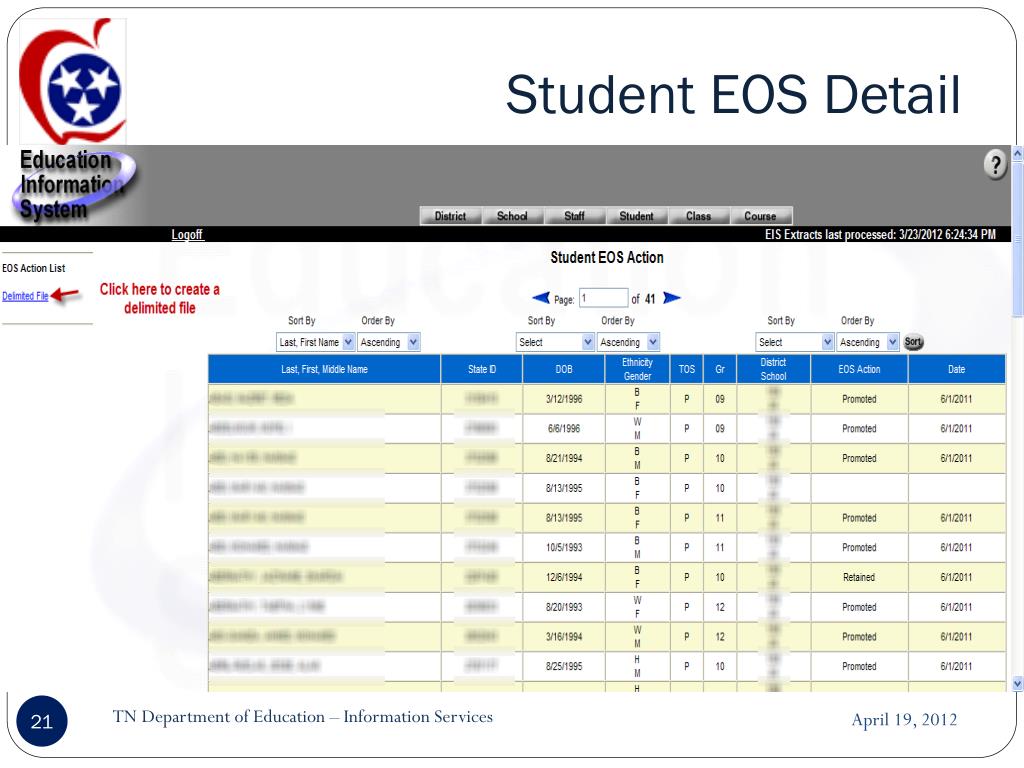
Task: Open the Class tab
Action: tap(698, 216)
